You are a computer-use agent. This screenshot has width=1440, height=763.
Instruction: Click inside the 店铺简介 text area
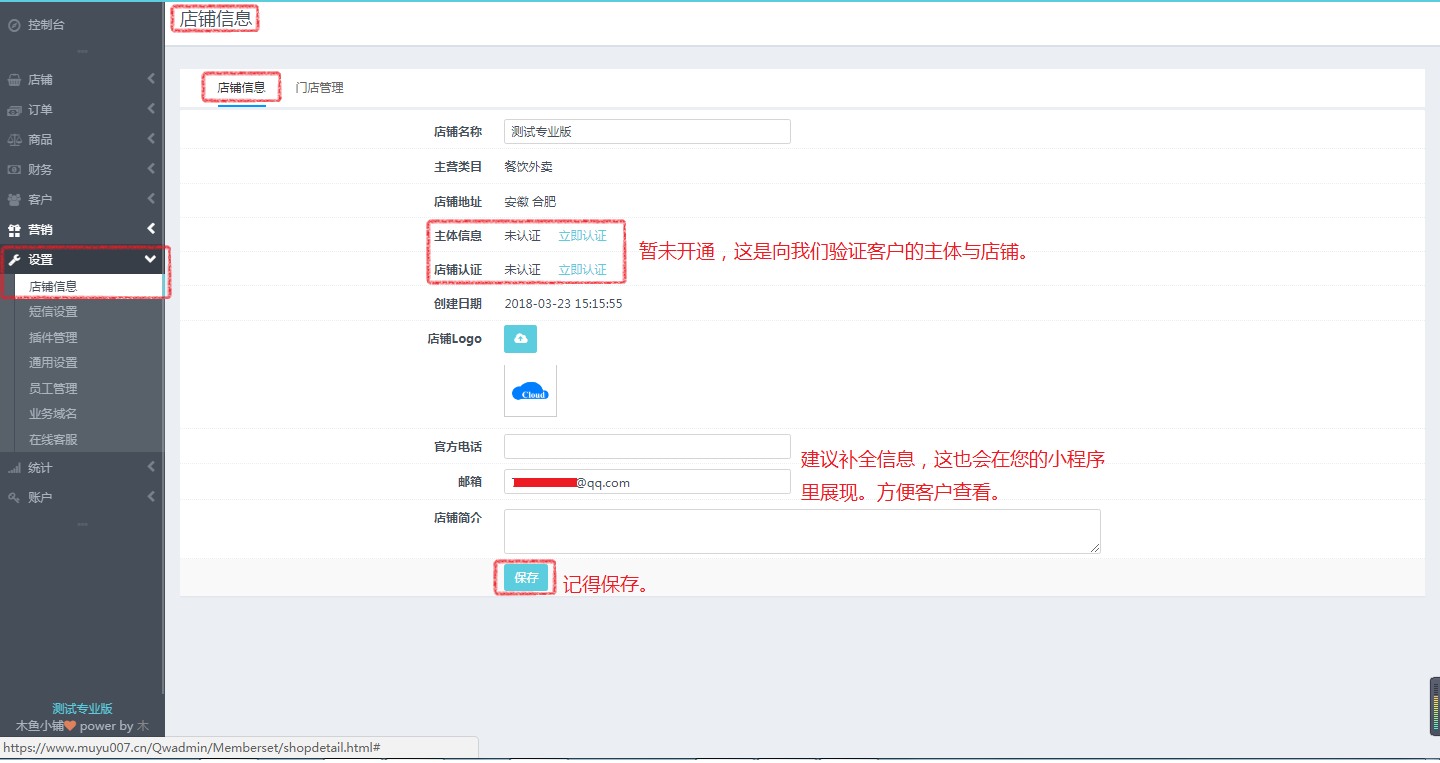tap(801, 531)
